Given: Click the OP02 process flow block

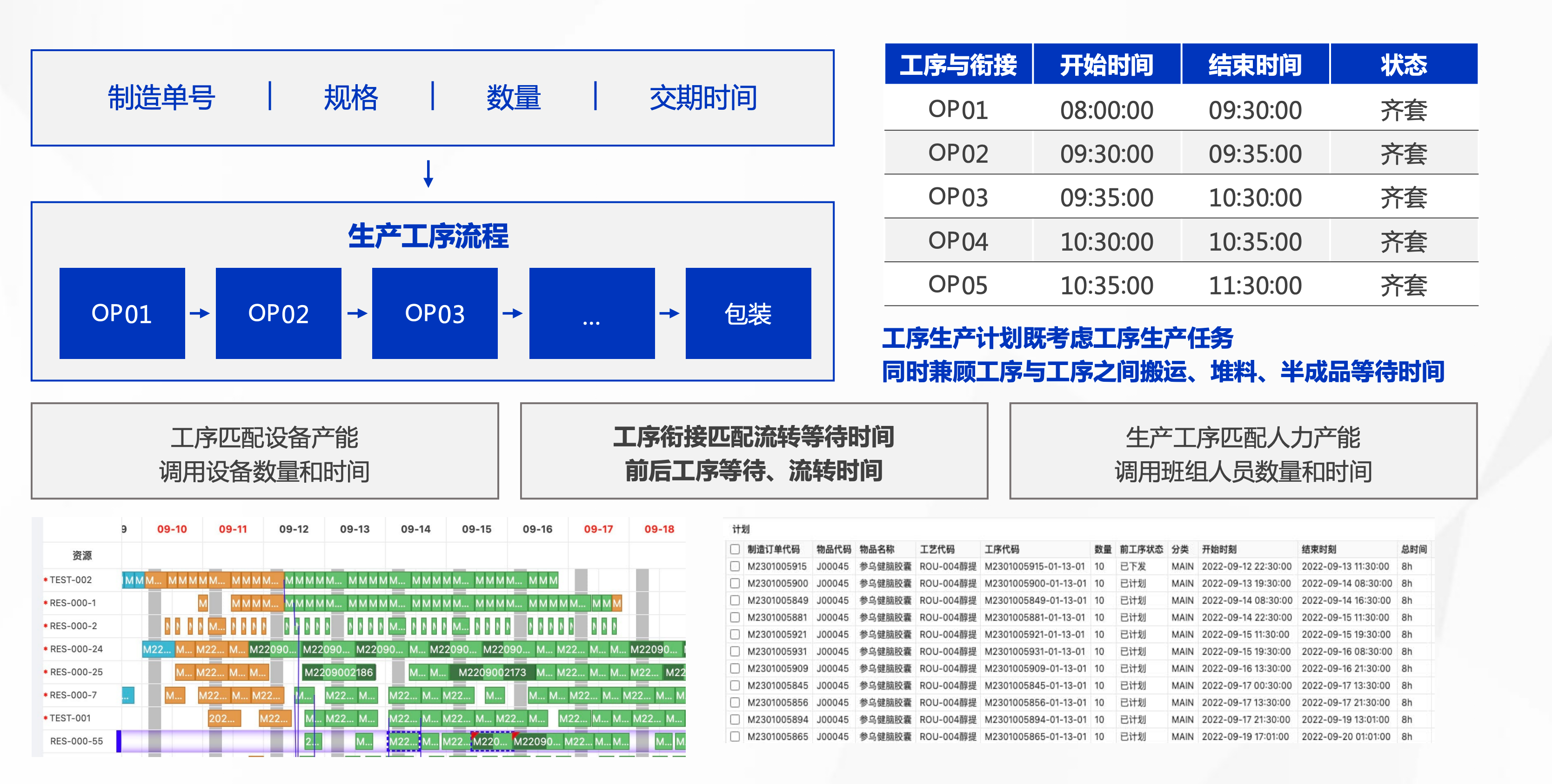Looking at the screenshot, I should 278,313.
